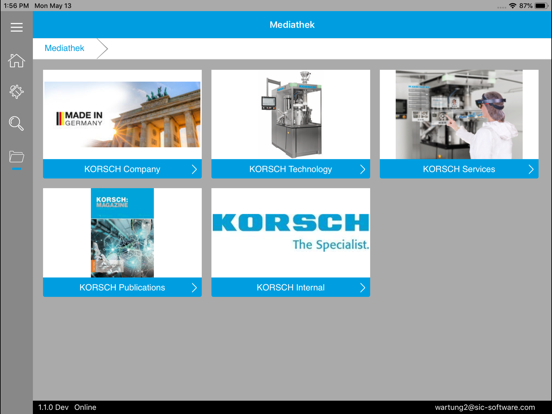Open the KORSCH Services button
552x414 pixels.
[459, 169]
